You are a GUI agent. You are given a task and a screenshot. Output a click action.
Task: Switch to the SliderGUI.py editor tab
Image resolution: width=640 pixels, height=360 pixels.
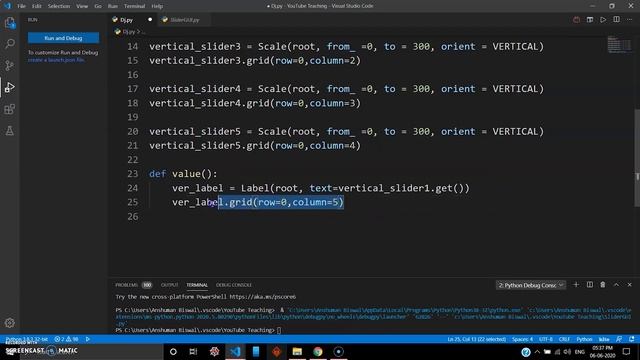(184, 20)
